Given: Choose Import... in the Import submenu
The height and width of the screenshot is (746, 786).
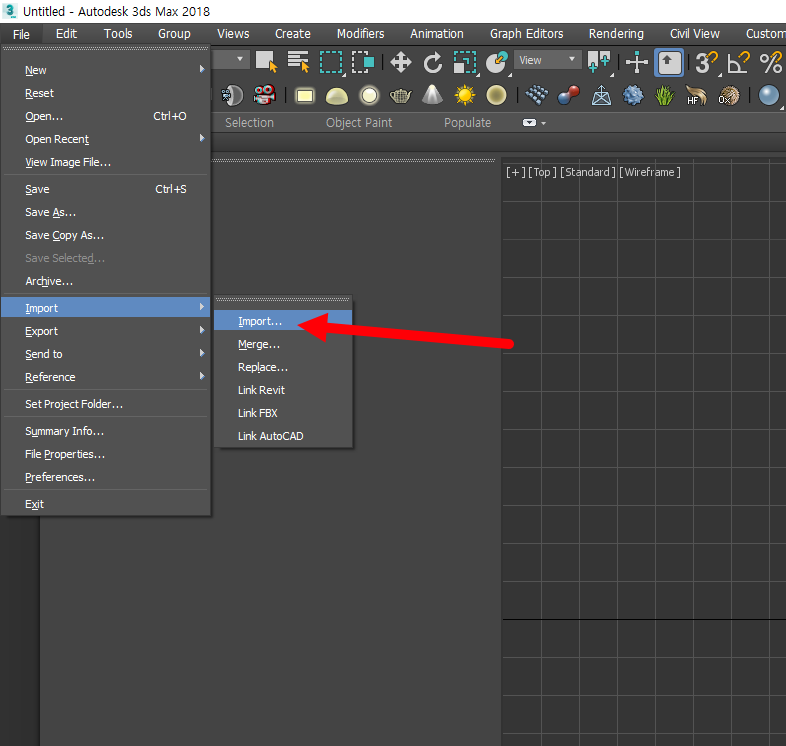Looking at the screenshot, I should tap(283, 321).
